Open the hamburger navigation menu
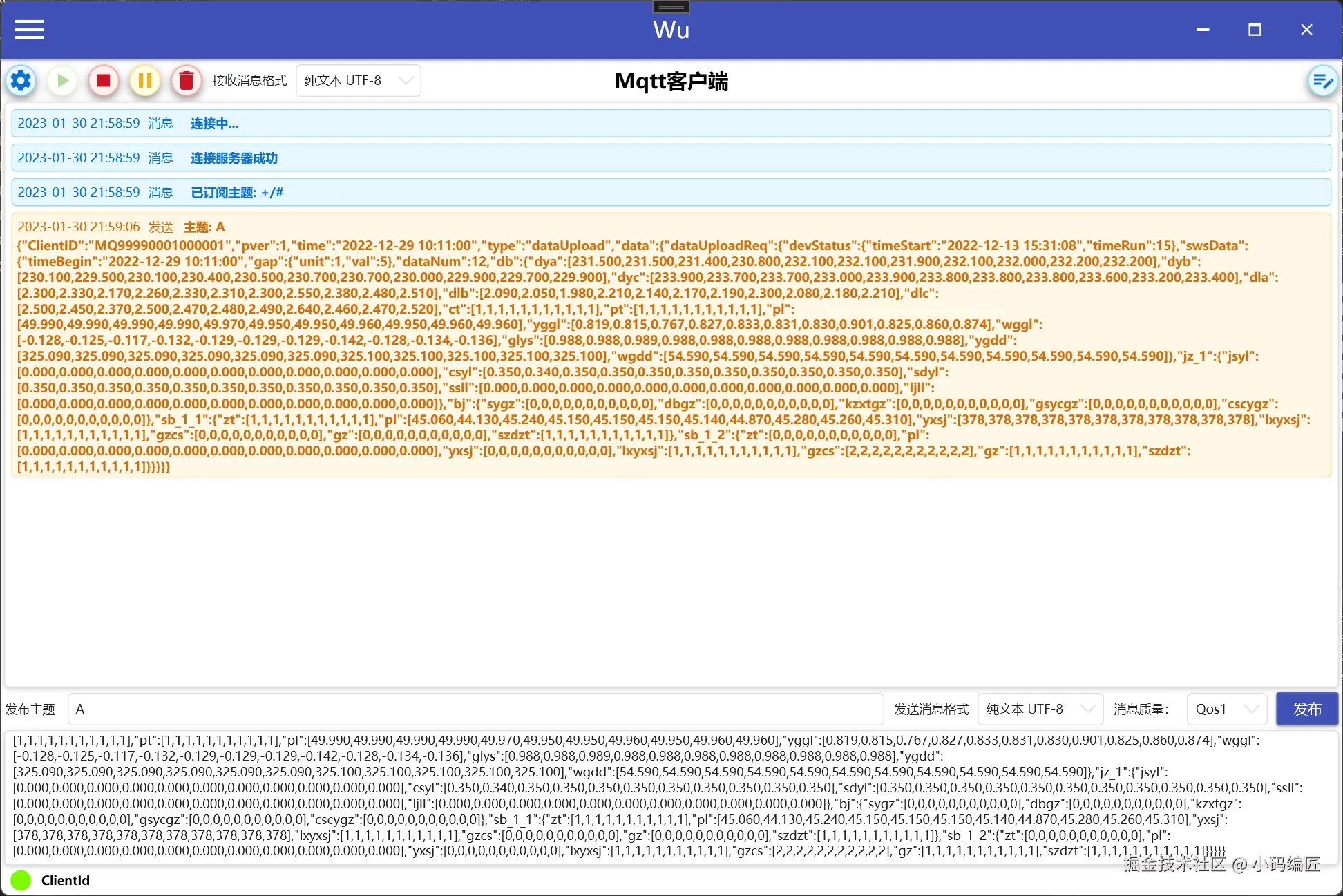 tap(29, 30)
